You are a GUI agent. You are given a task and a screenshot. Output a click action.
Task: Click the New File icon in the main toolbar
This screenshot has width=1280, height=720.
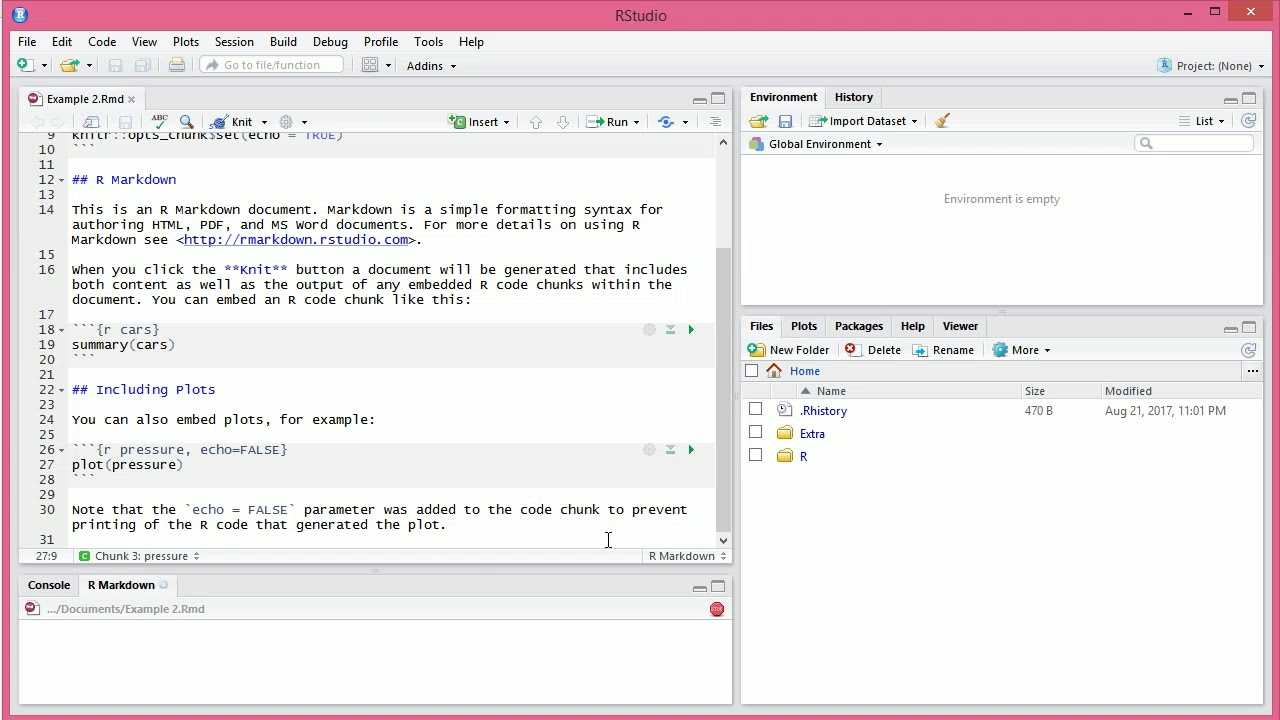(24, 65)
